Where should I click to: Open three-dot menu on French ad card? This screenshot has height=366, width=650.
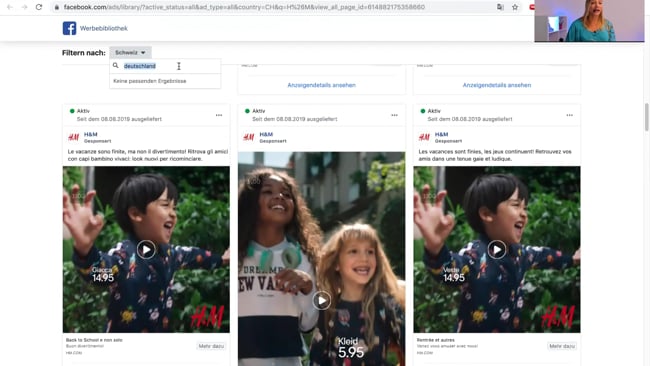[x=570, y=115]
